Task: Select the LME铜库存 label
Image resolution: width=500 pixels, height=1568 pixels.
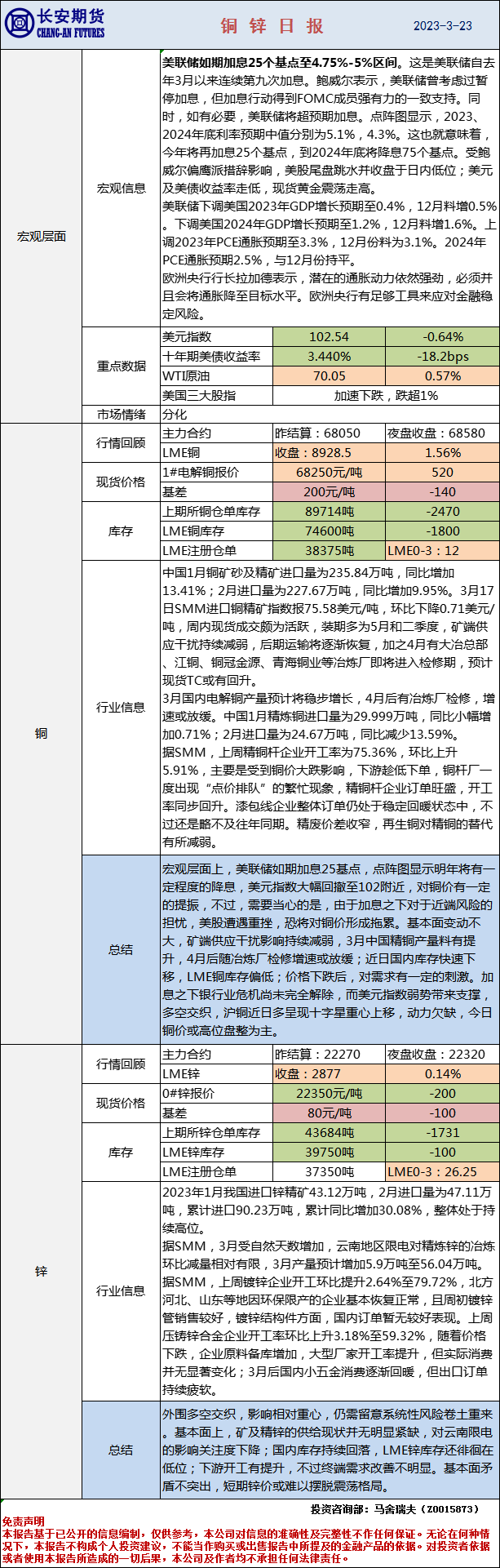Action: (216, 531)
